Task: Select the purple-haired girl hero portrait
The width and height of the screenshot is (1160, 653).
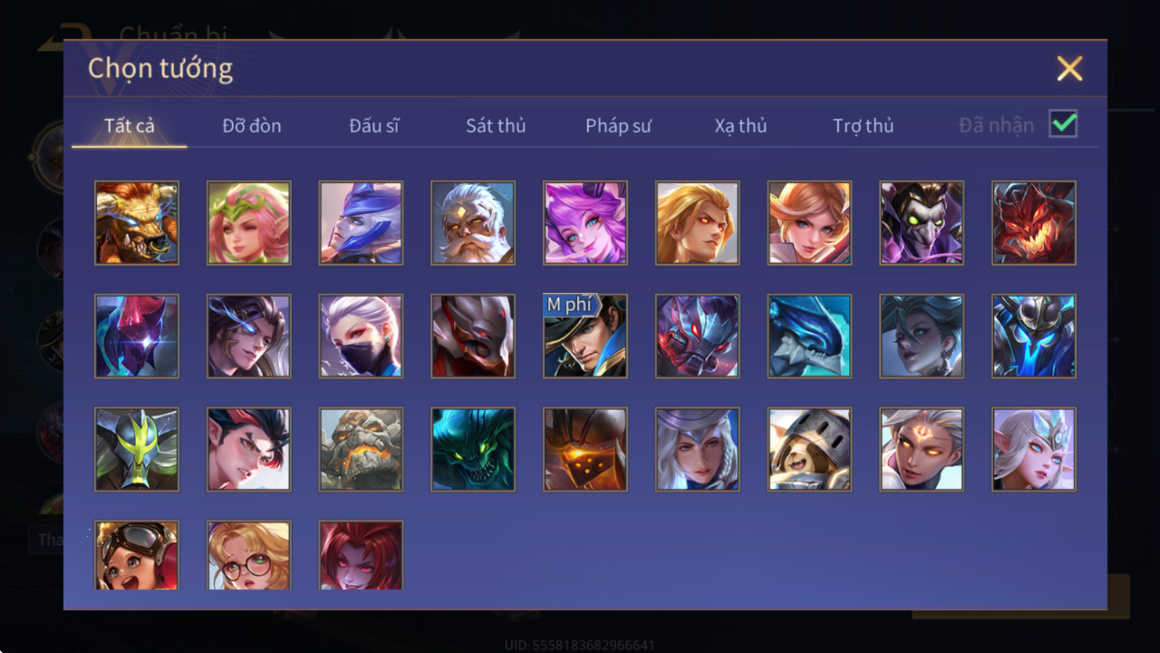Action: pos(585,223)
